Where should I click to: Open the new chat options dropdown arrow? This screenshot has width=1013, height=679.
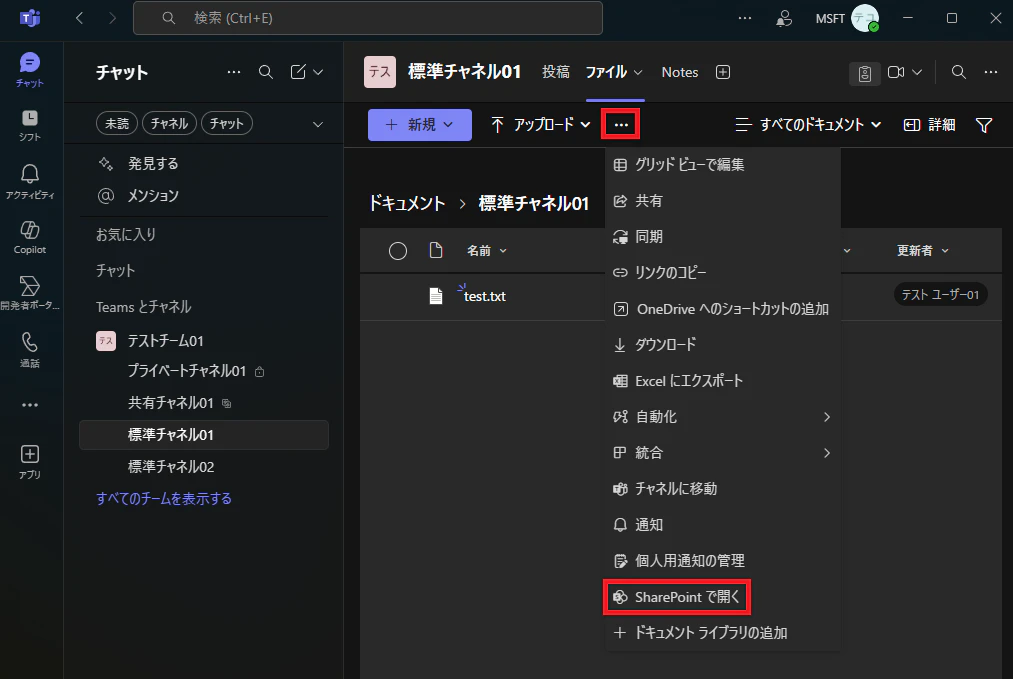319,72
